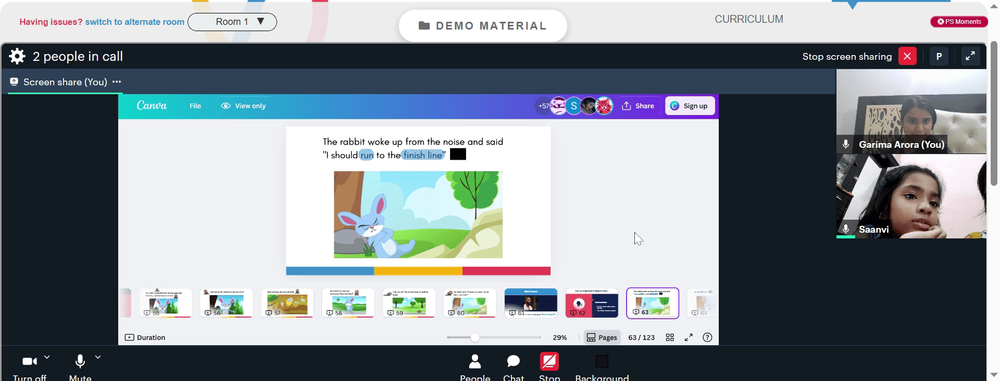The width and height of the screenshot is (1000, 381).
Task: Click the Canva Share button
Action: click(638, 106)
